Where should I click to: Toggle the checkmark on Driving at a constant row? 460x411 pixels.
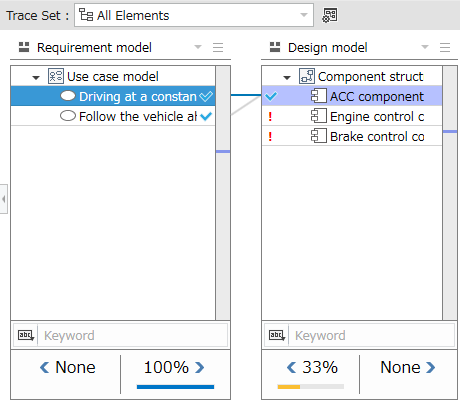[206, 96]
